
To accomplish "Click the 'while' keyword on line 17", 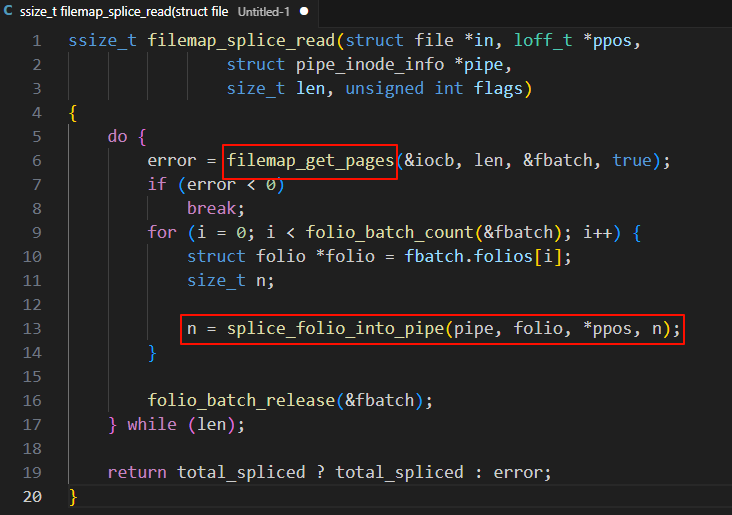I will click(152, 424).
